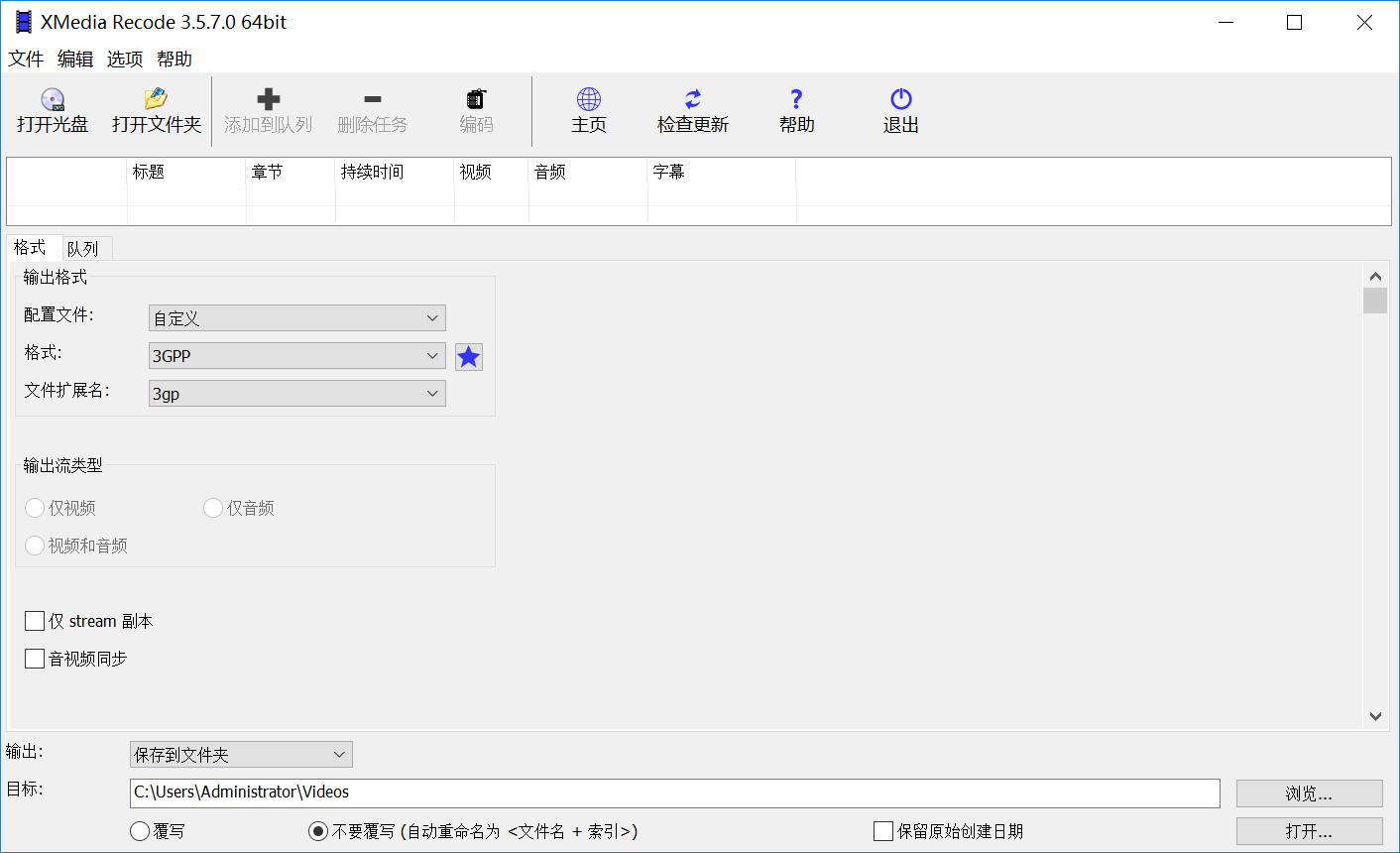Click the Exit (退出) power icon
The height and width of the screenshot is (853, 1400).
pyautogui.click(x=901, y=99)
